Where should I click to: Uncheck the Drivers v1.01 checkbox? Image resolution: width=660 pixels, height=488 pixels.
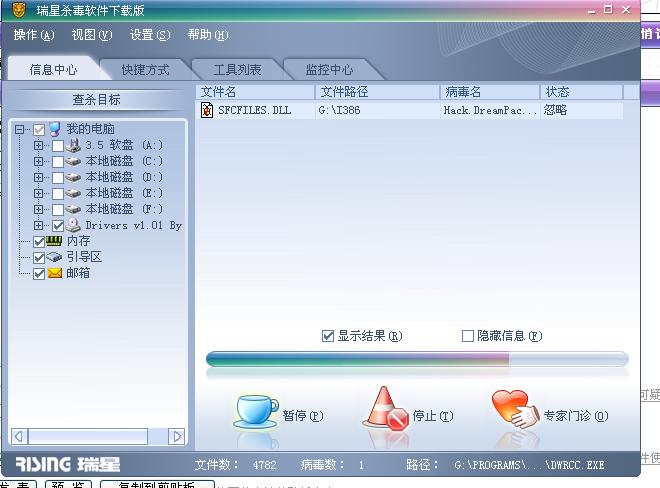click(x=58, y=226)
